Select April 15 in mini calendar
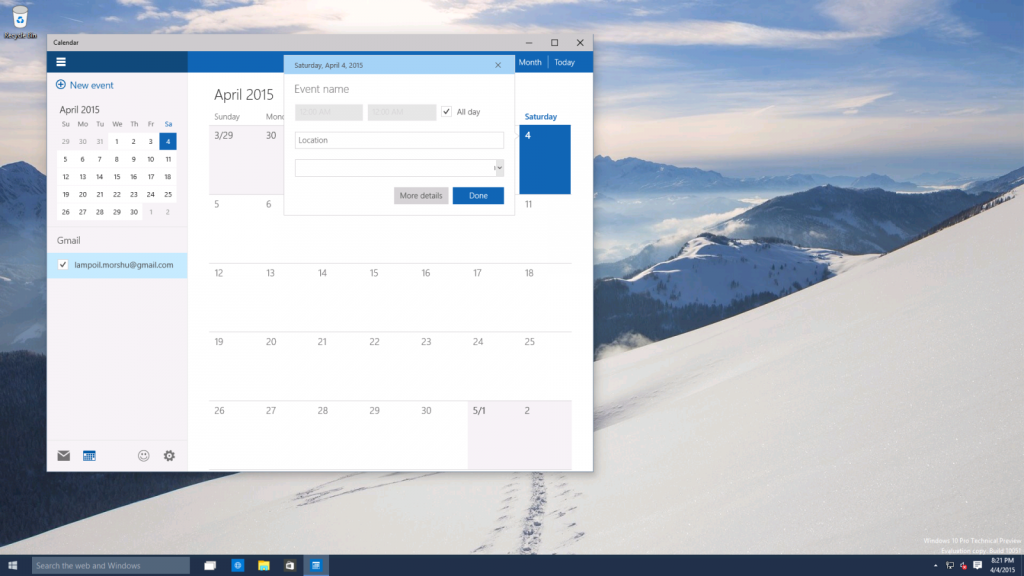Screen dimensions: 1024x576 pos(116,176)
